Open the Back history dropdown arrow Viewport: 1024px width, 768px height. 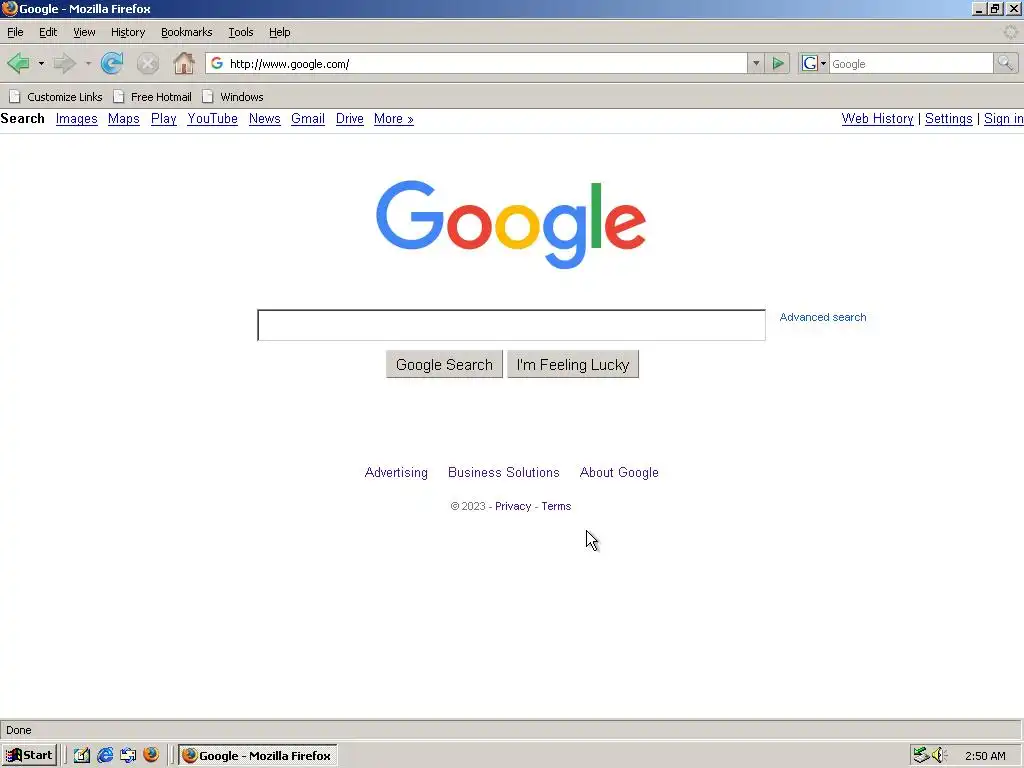click(41, 63)
